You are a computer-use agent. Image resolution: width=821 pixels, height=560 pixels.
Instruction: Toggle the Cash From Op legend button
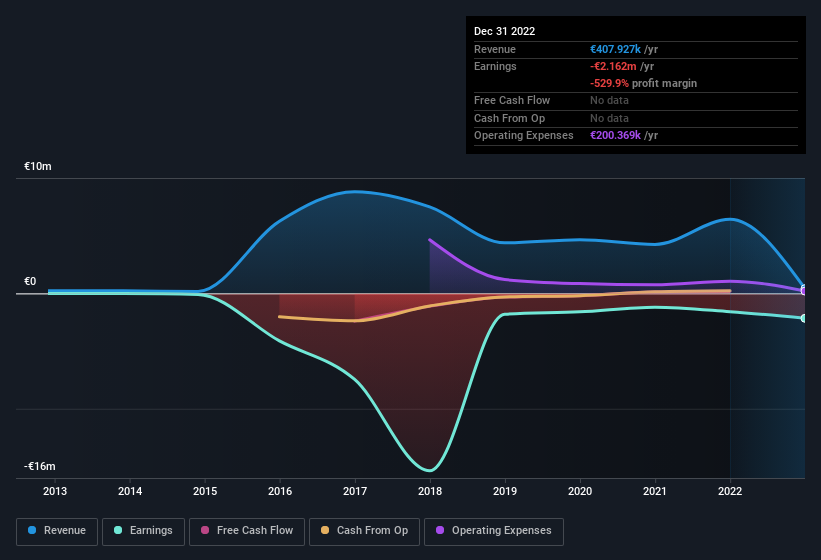(364, 531)
